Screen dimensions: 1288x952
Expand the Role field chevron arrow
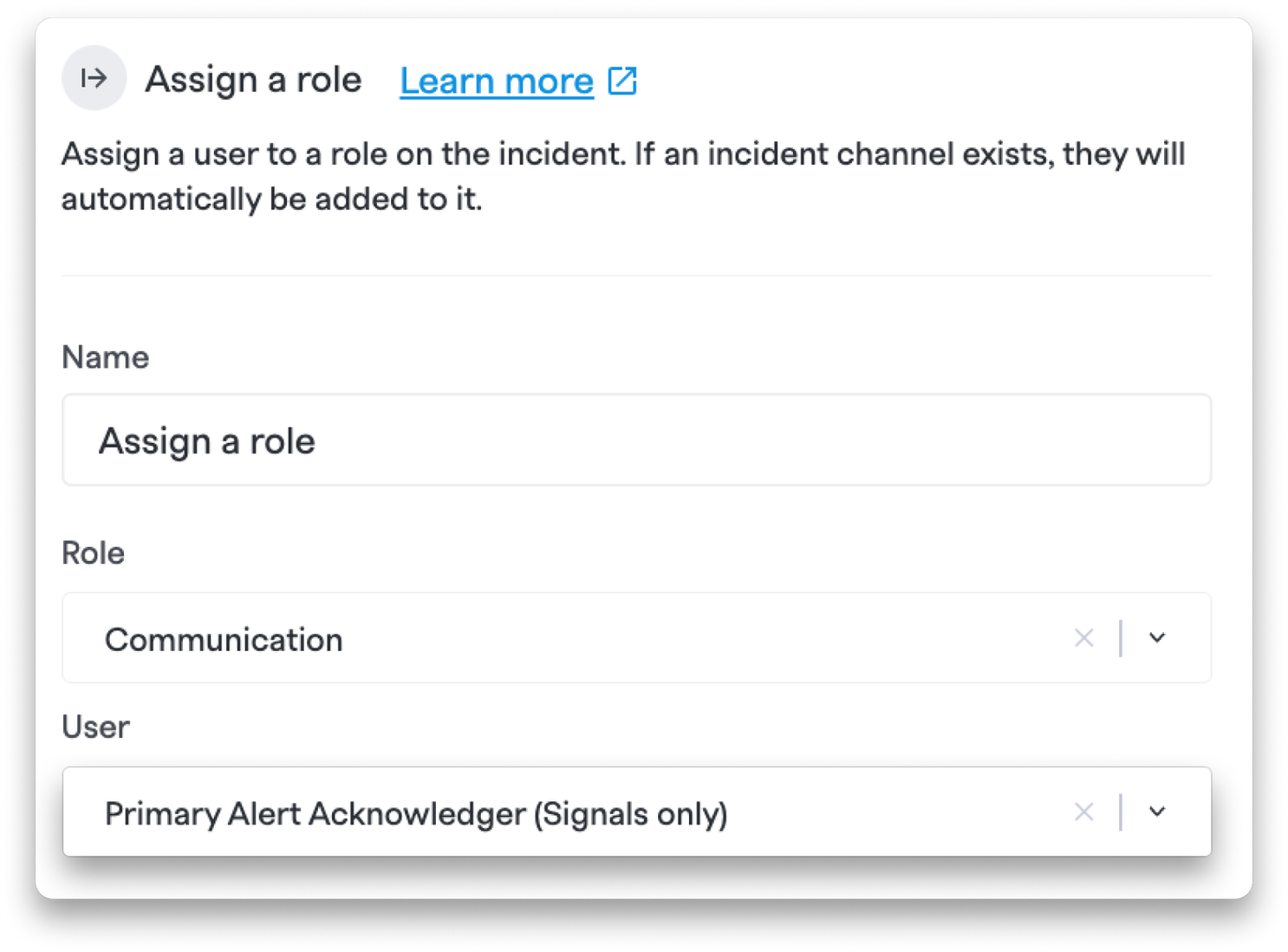[x=1157, y=638]
